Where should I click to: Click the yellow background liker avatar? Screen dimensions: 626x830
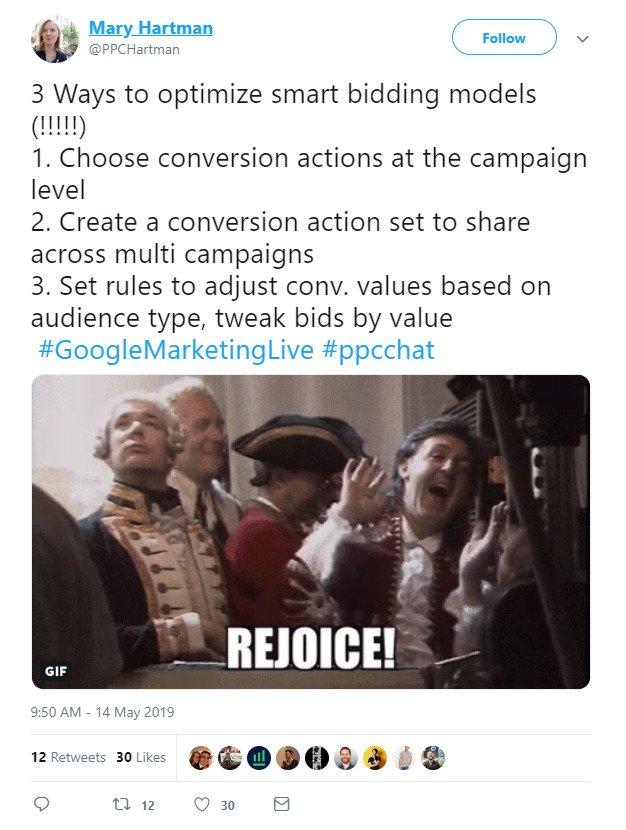click(375, 758)
